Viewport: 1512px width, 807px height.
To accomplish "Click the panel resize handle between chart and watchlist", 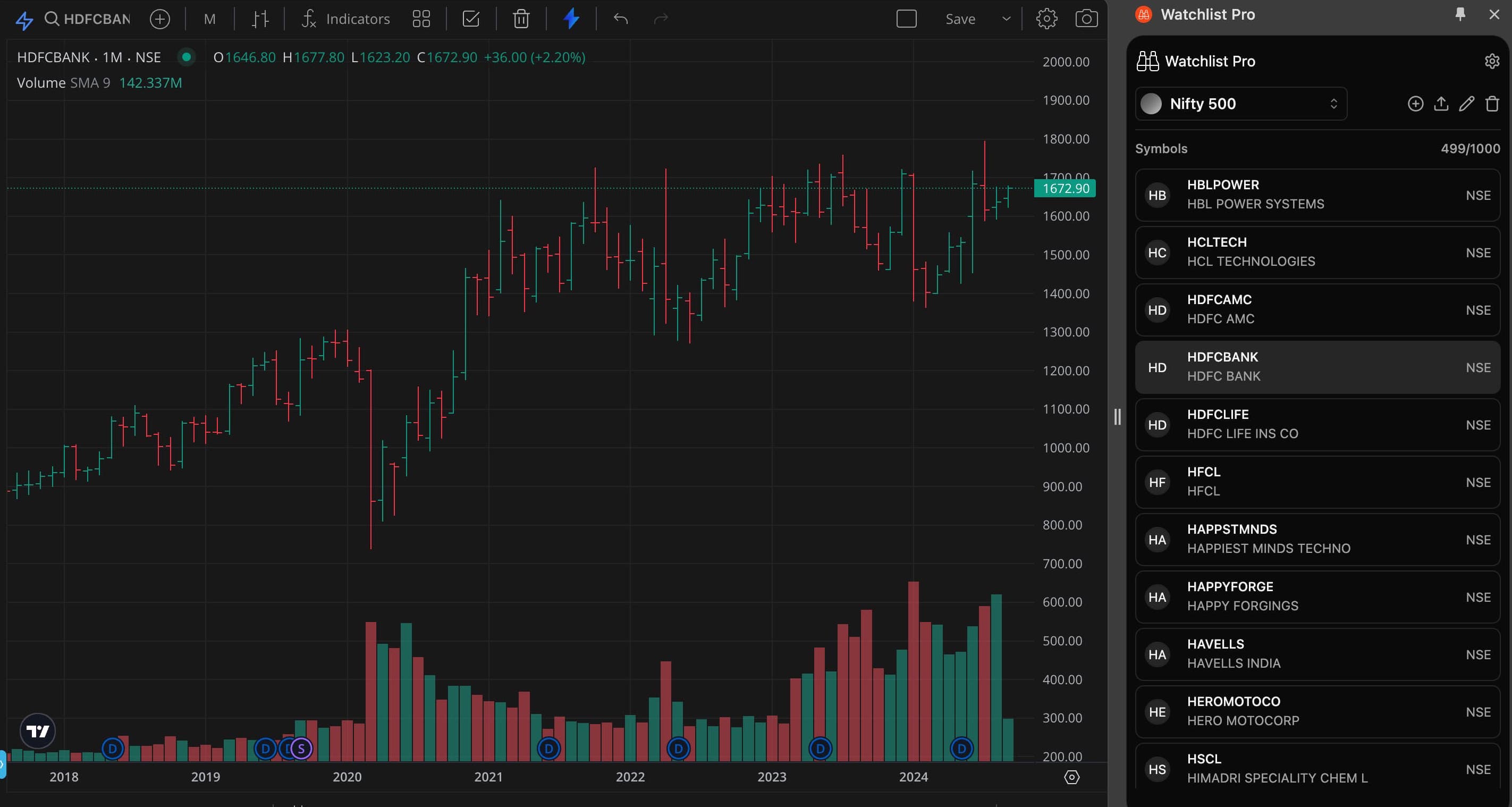I will [x=1117, y=417].
